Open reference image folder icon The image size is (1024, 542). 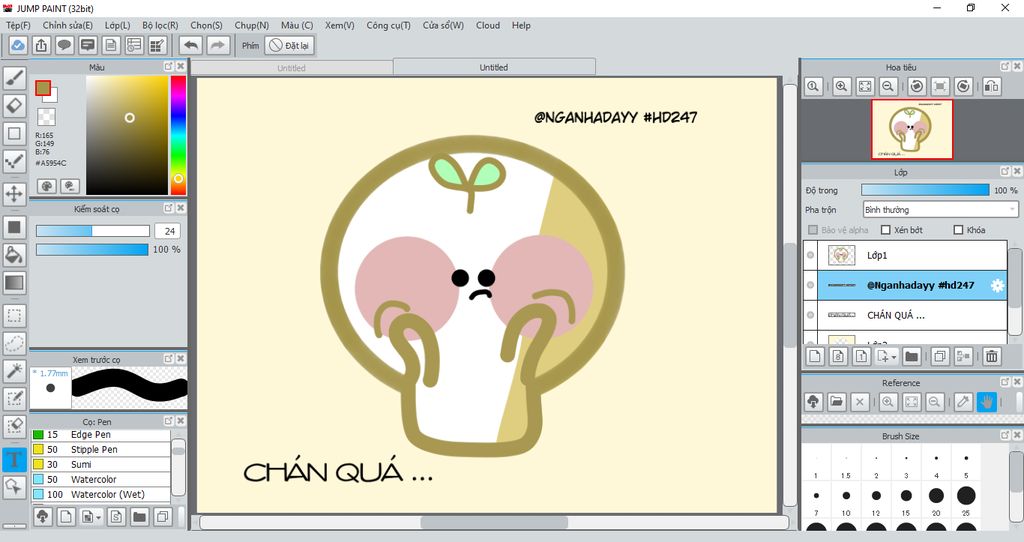[x=837, y=402]
